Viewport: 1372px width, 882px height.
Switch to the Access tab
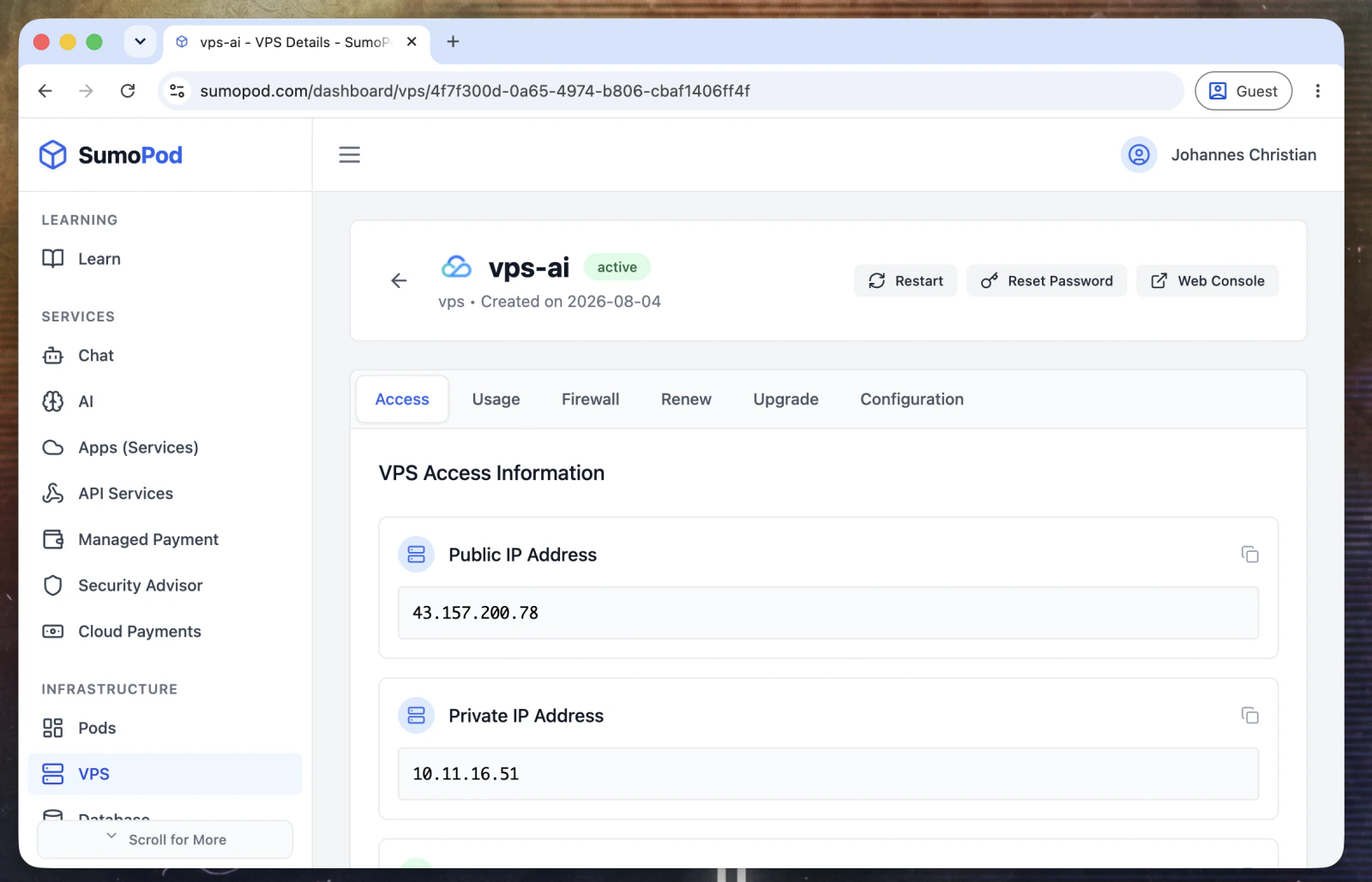click(x=402, y=399)
